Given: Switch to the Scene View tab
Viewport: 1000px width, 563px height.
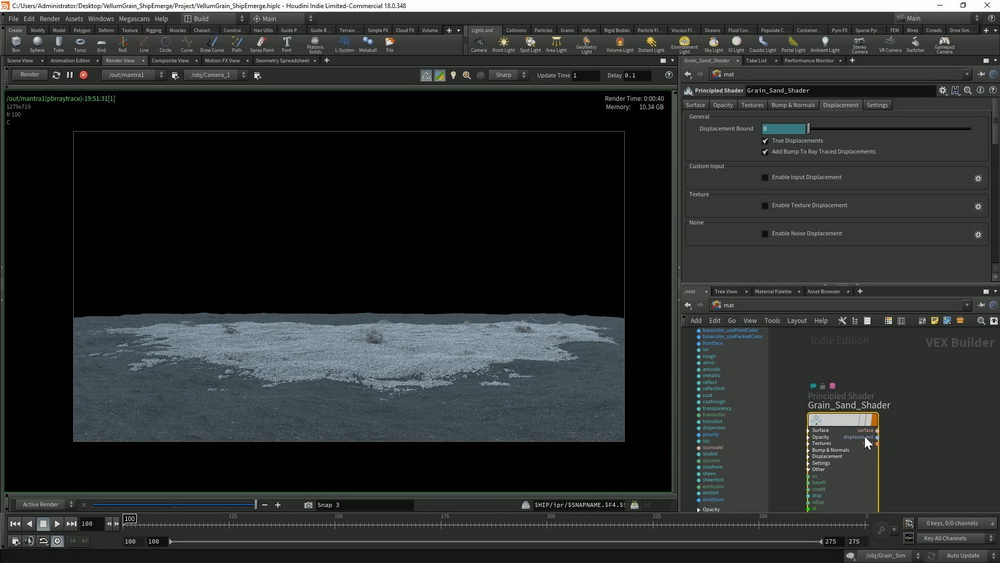Looking at the screenshot, I should tap(20, 61).
